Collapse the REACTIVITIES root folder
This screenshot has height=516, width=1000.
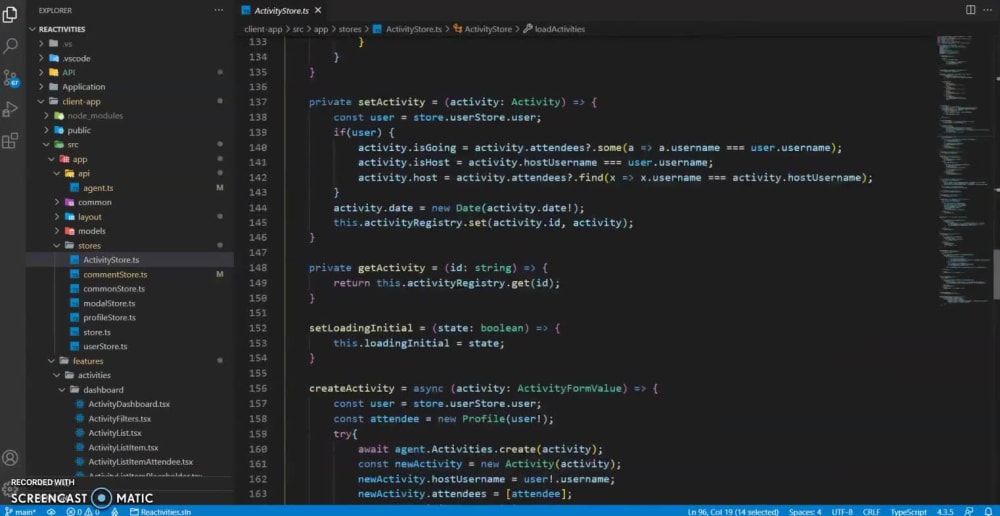click(x=130, y=29)
